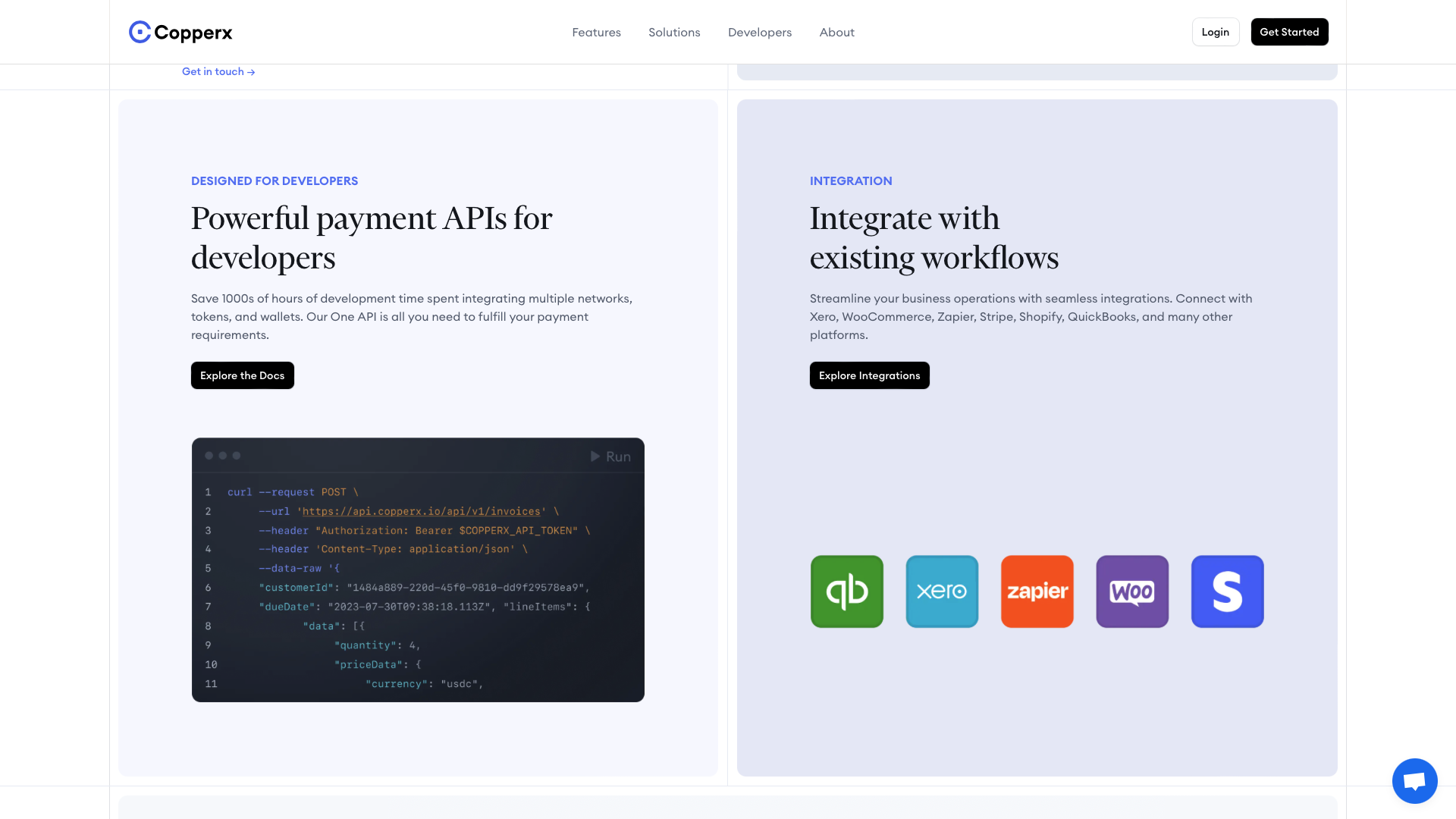The height and width of the screenshot is (819, 1456).
Task: Click heading Integrate with existing workflows
Action: tap(934, 237)
